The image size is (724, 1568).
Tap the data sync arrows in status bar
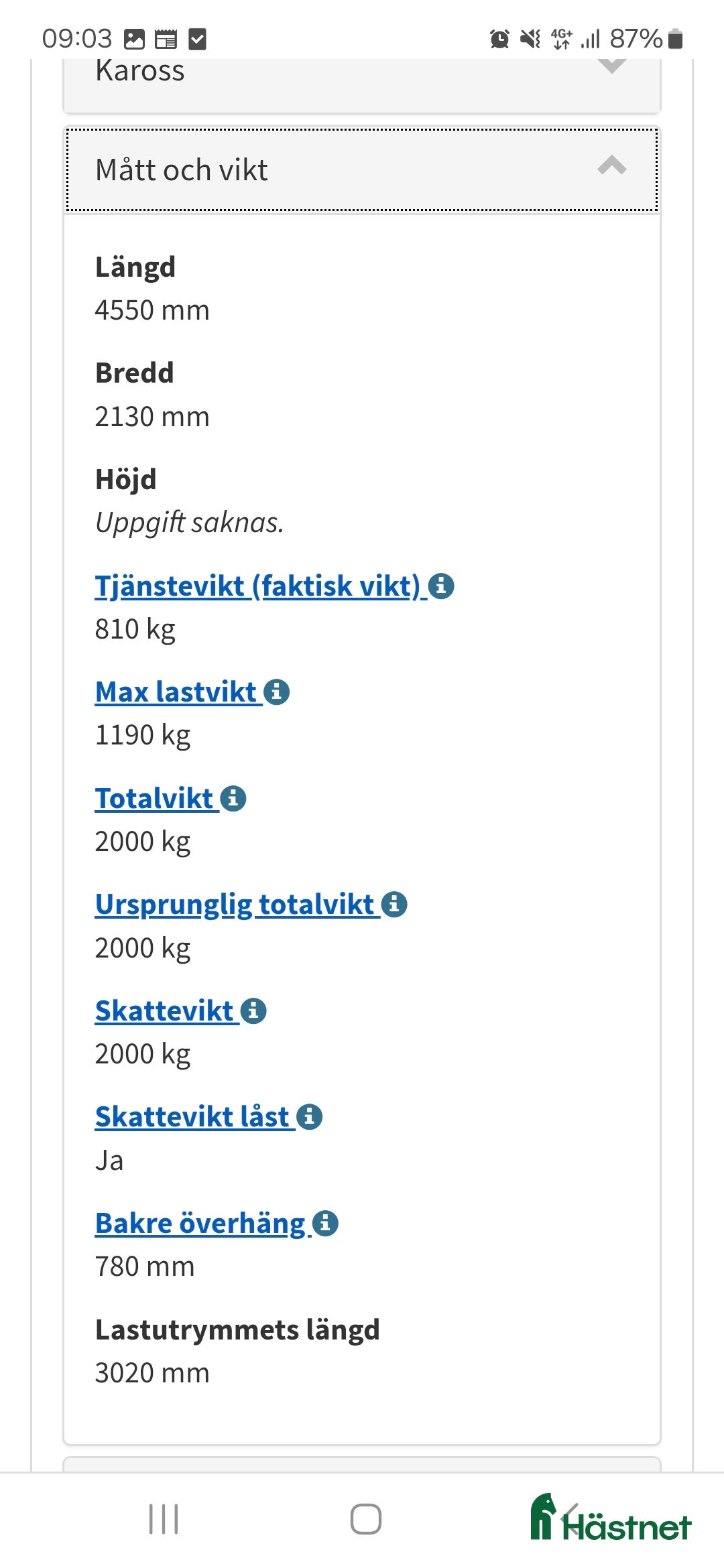[560, 40]
